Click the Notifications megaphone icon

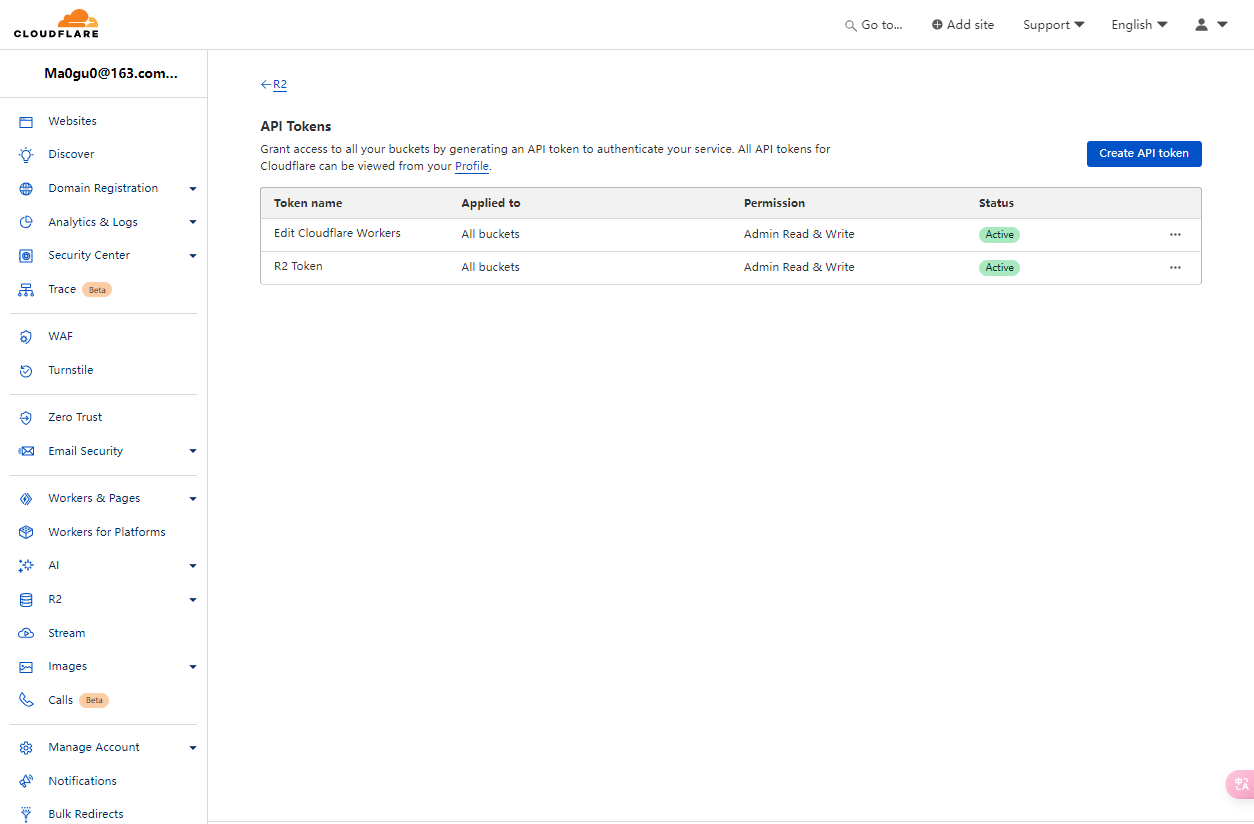pos(26,782)
